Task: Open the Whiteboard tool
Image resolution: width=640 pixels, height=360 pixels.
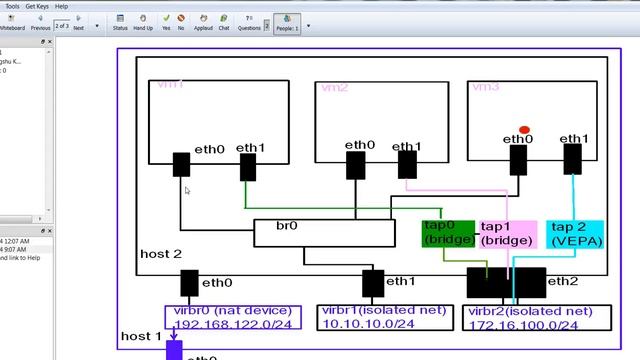Action: point(12,22)
